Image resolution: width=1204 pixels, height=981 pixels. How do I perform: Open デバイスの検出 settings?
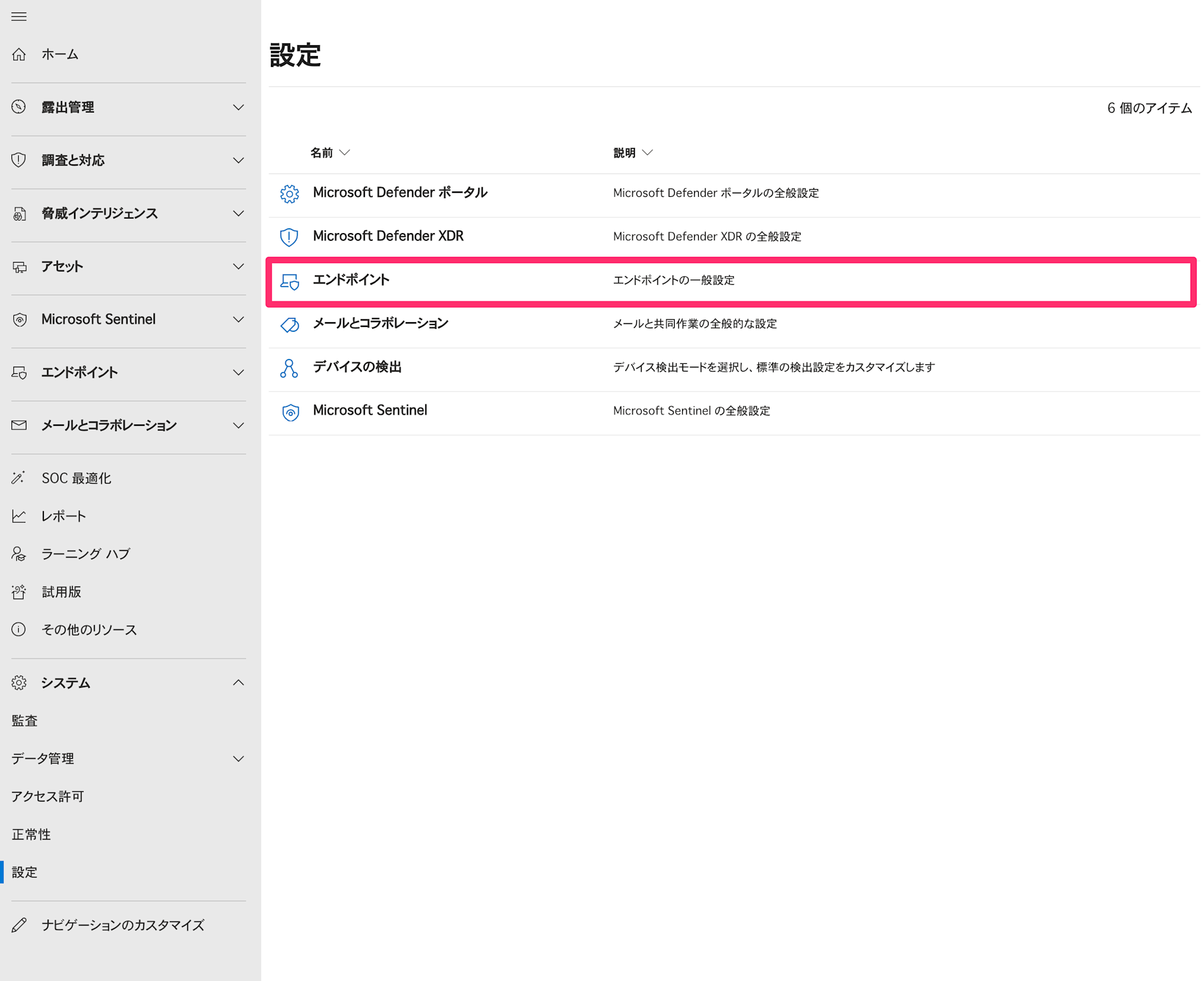pyautogui.click(x=357, y=367)
